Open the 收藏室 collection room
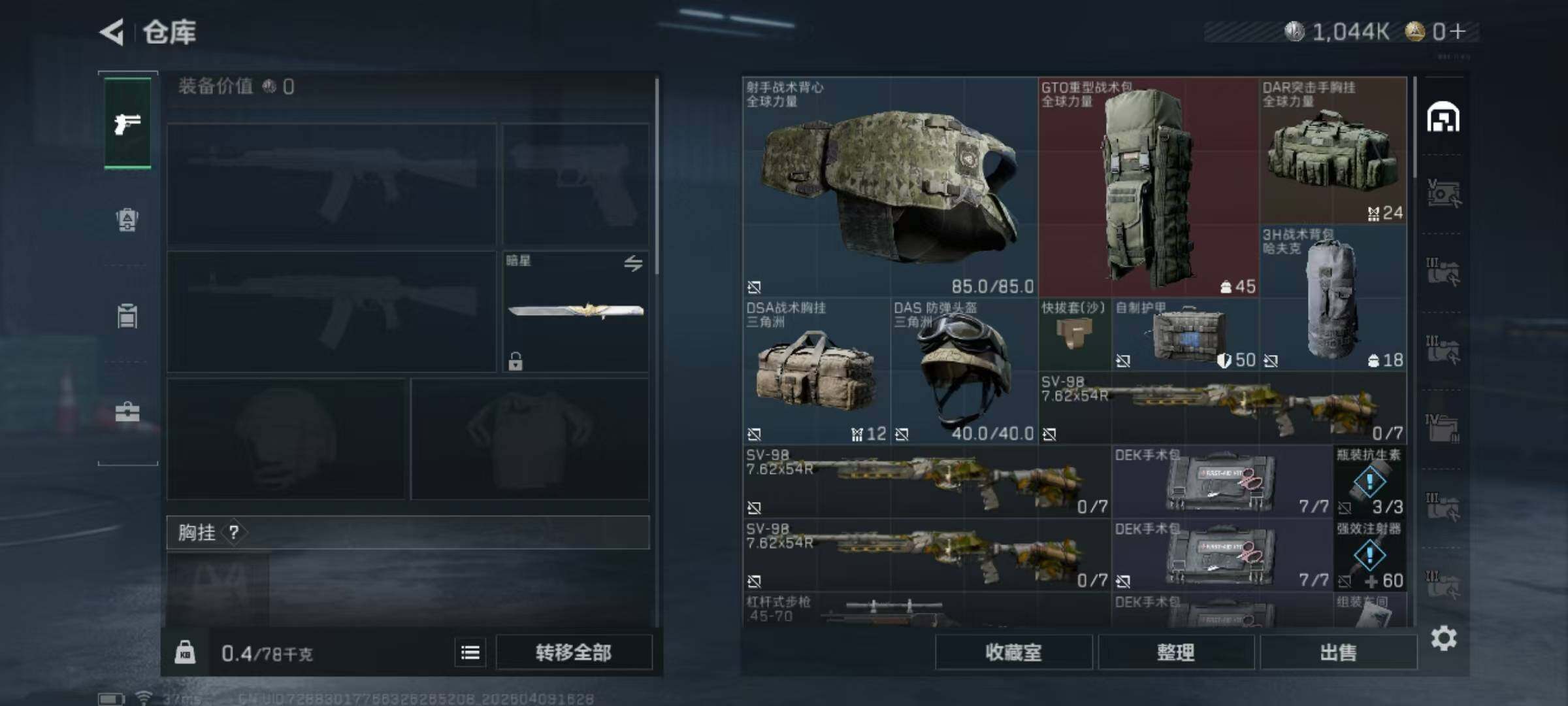This screenshot has height=706, width=1568. click(1013, 652)
